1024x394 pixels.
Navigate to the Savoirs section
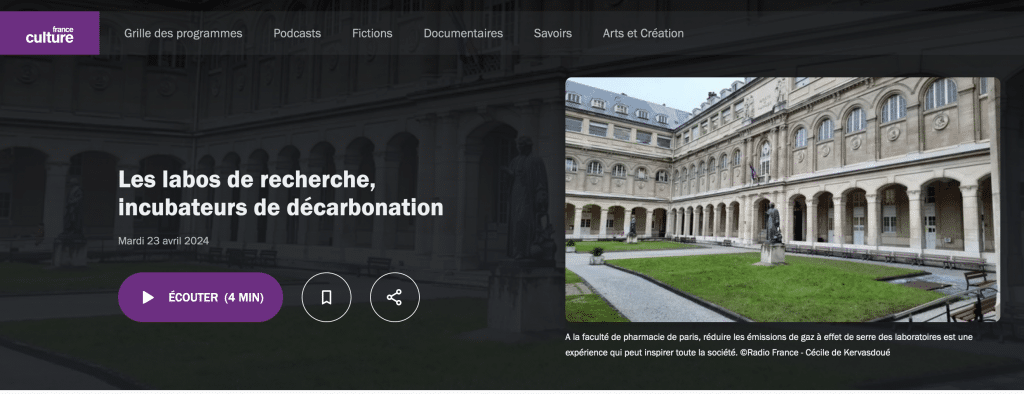point(552,33)
